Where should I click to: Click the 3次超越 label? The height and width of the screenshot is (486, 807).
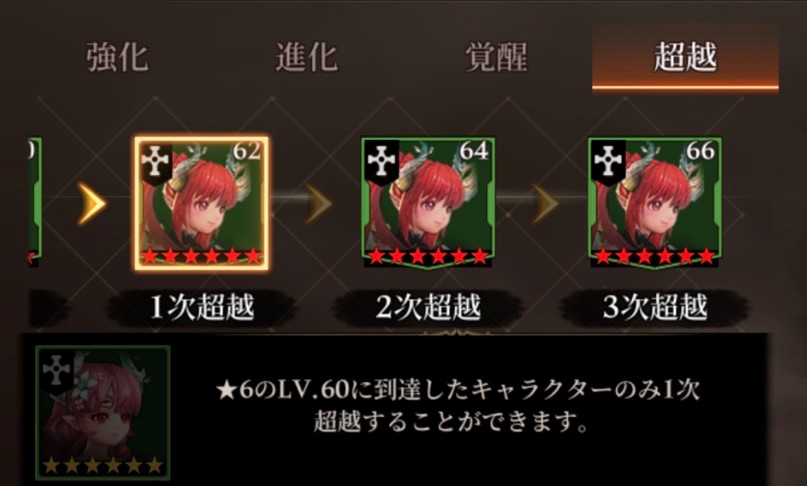[655, 307]
